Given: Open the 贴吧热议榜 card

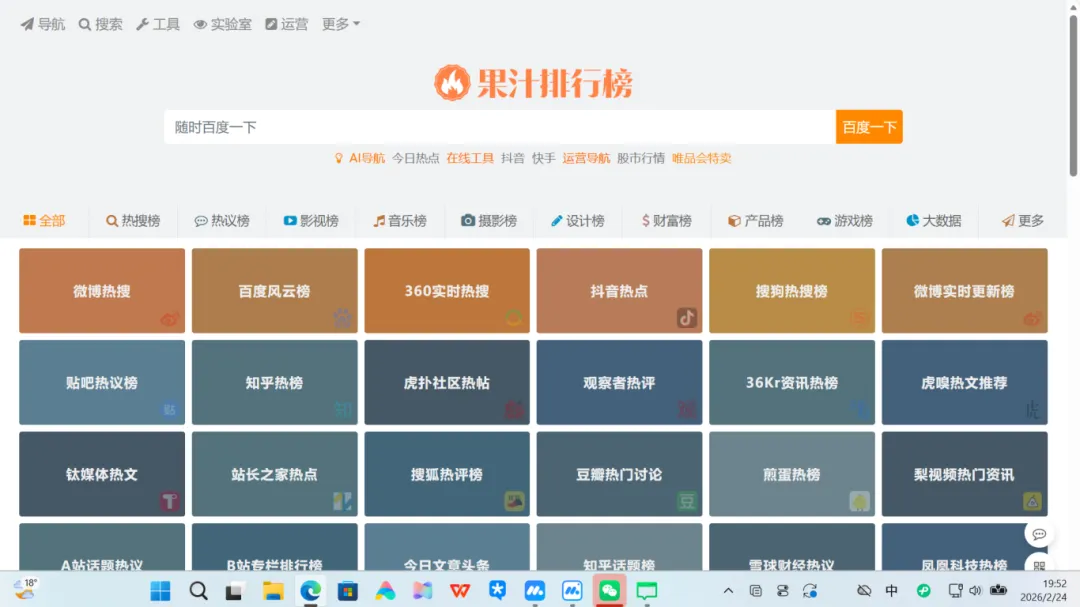Looking at the screenshot, I should [x=102, y=382].
